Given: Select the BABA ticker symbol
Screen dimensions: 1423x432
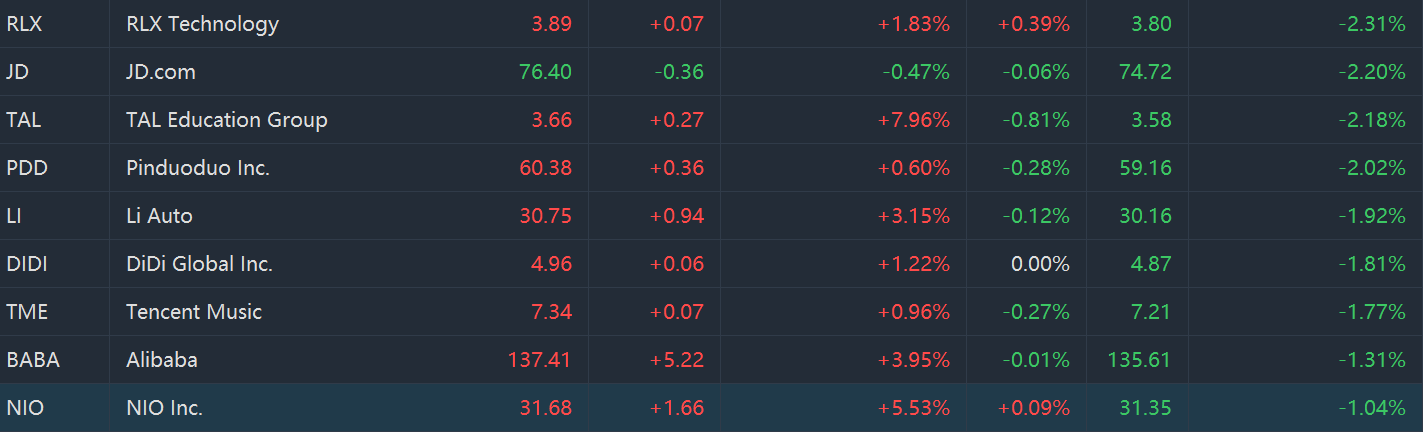Looking at the screenshot, I should pos(33,360).
